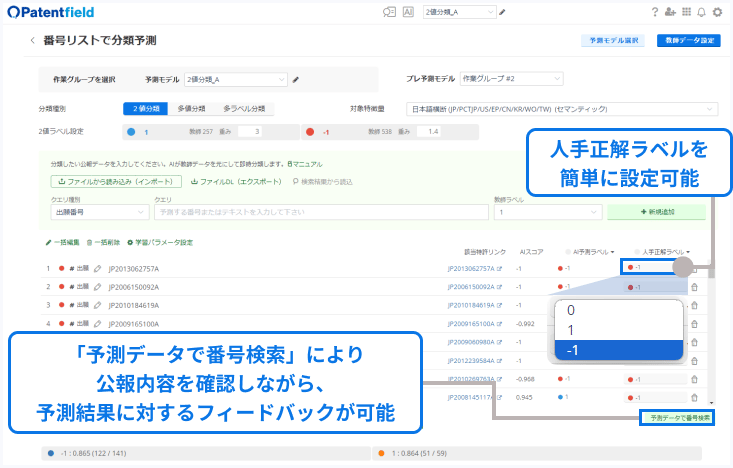Click ファイルから読み込み (インポート) button
Image resolution: width=733 pixels, height=468 pixels.
point(116,181)
